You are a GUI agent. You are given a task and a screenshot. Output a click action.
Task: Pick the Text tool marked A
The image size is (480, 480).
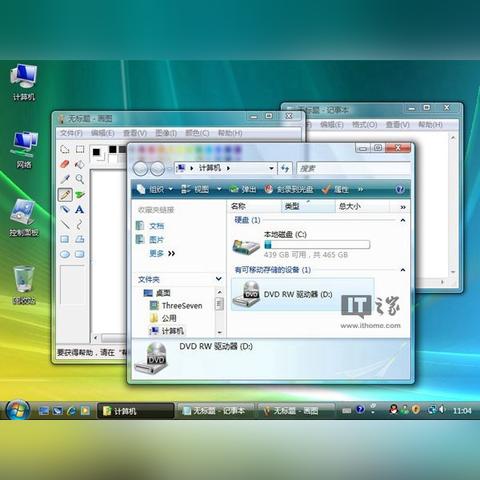click(x=79, y=209)
